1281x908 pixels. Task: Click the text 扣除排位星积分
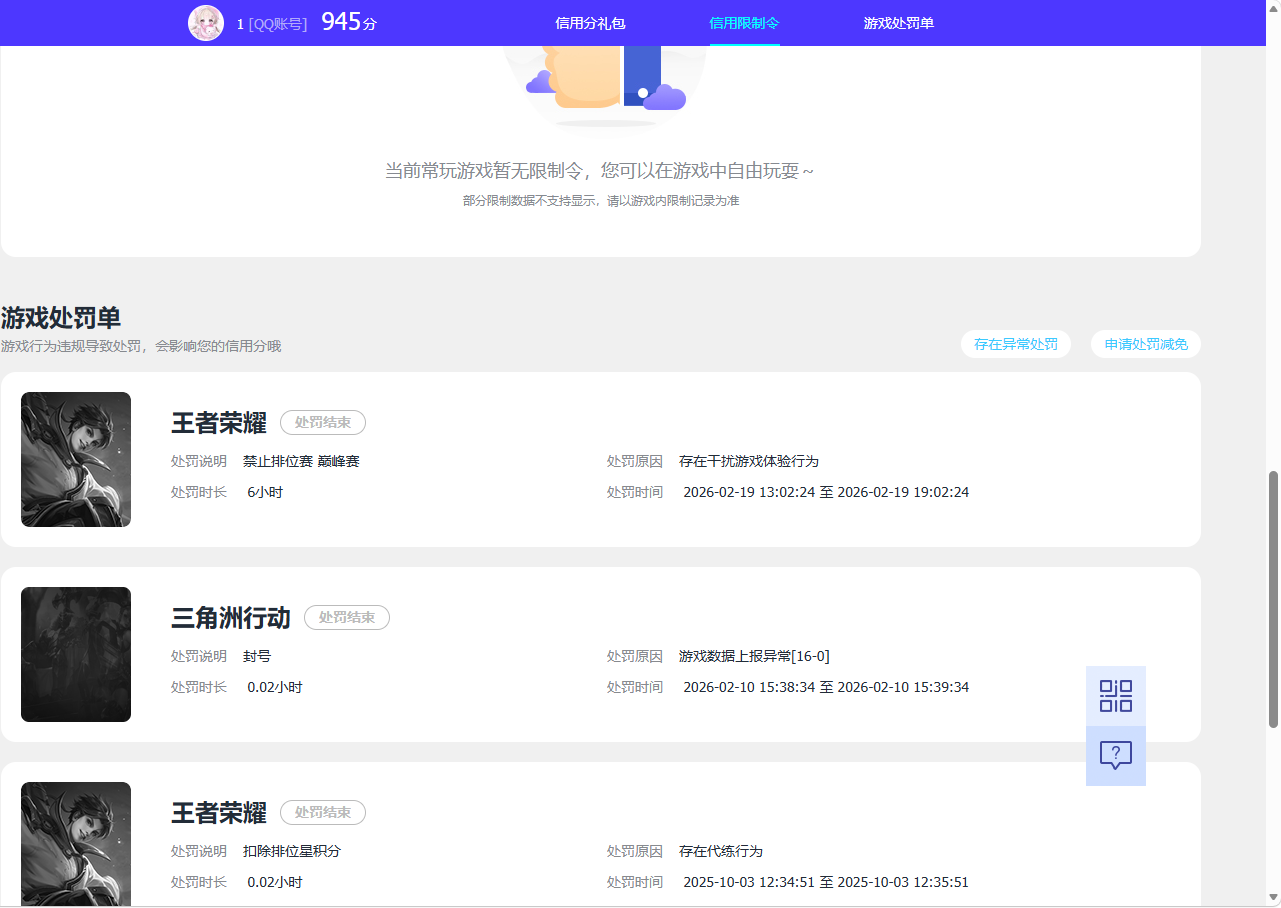(292, 852)
